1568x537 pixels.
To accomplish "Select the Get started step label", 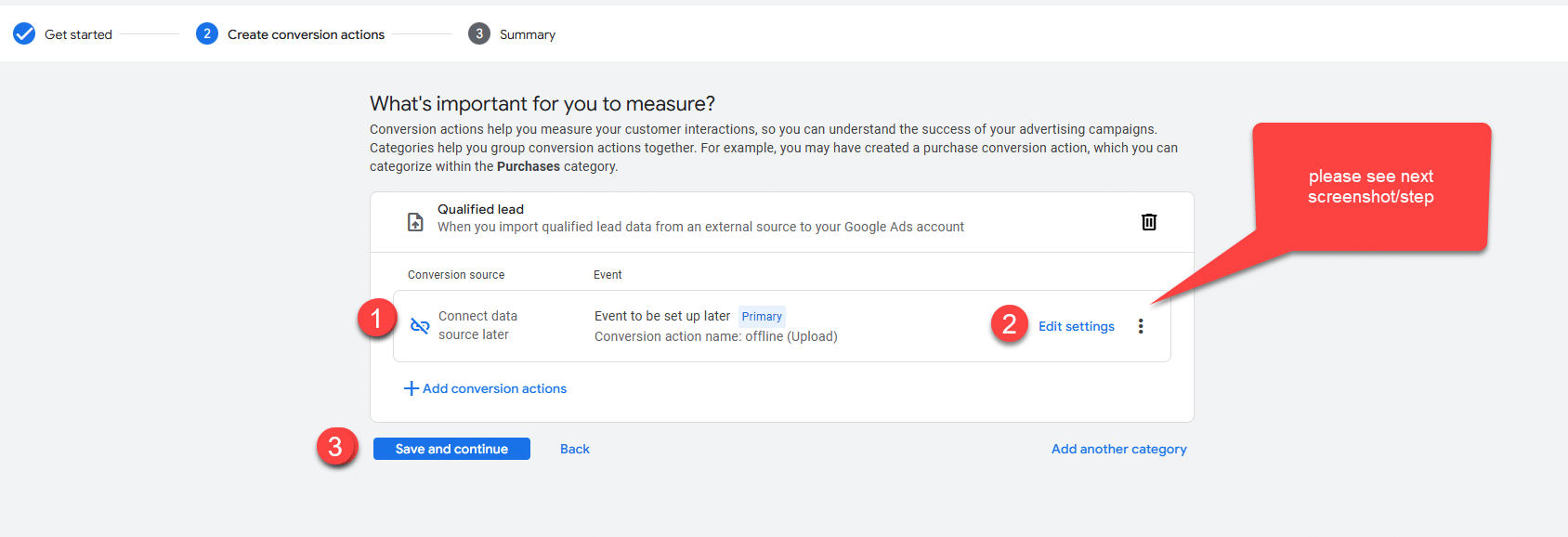I will click(x=78, y=34).
